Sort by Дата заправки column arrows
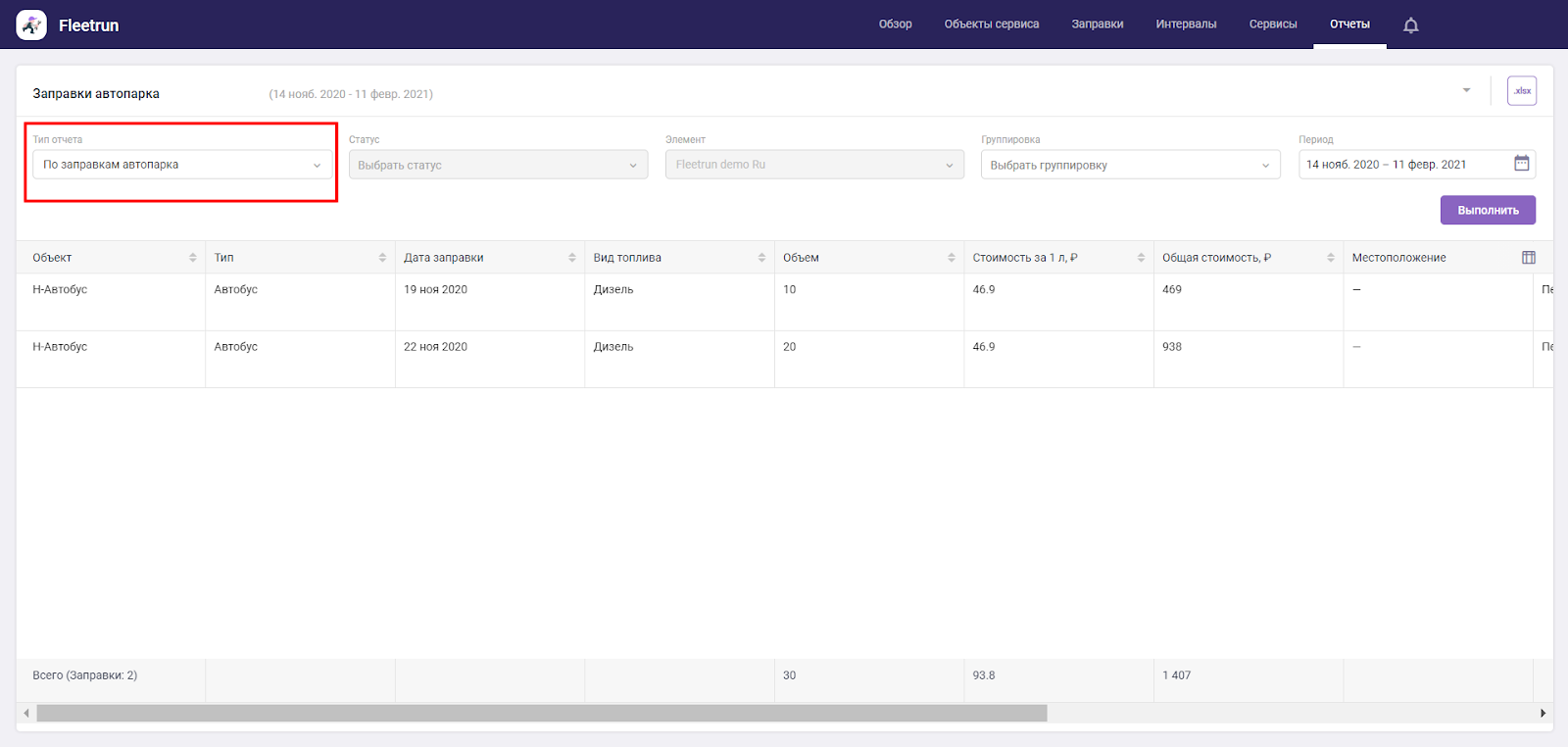Screen dimensions: 1568x747 (571, 258)
